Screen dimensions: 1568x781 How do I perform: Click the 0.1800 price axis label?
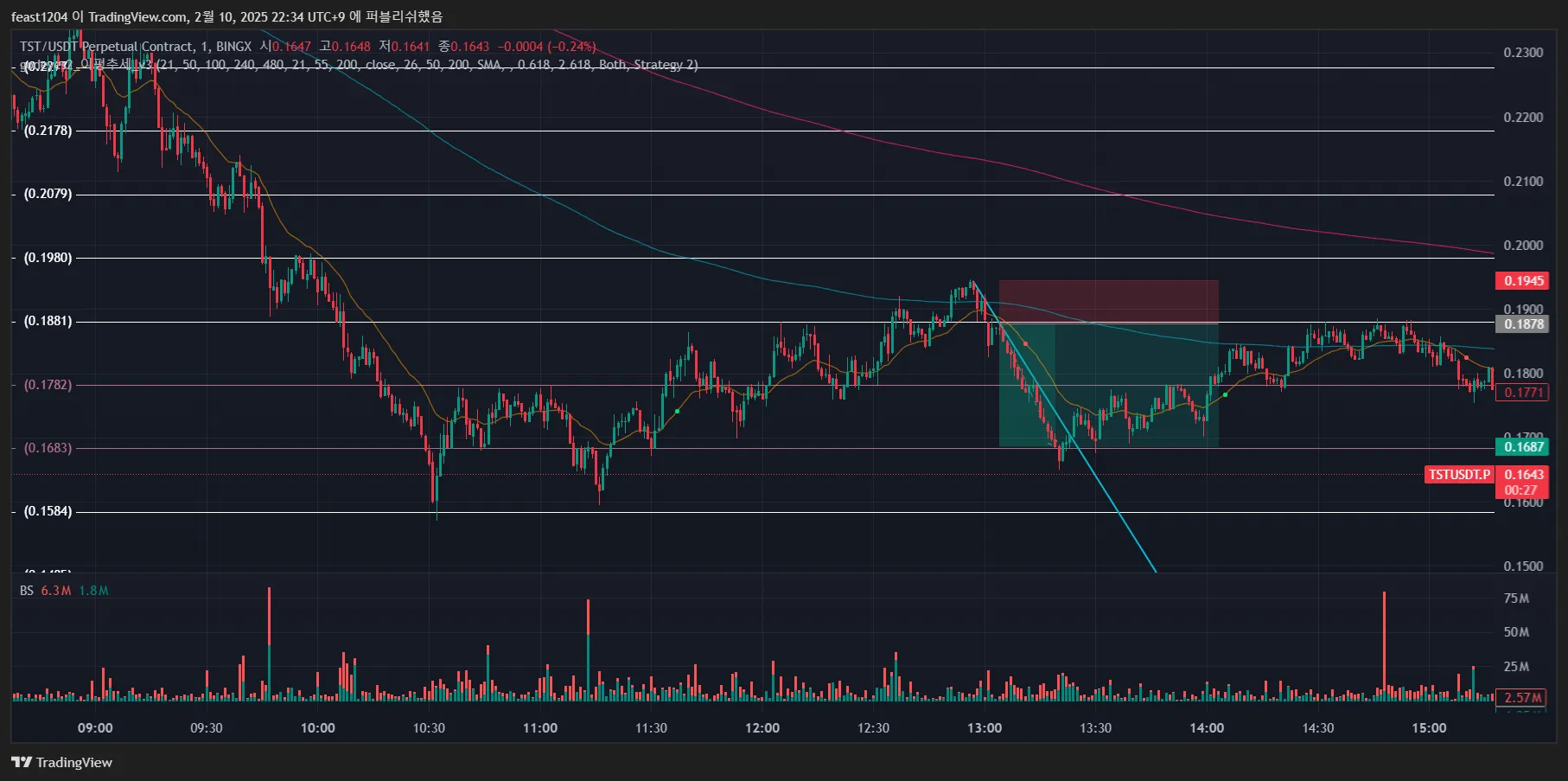point(1523,374)
